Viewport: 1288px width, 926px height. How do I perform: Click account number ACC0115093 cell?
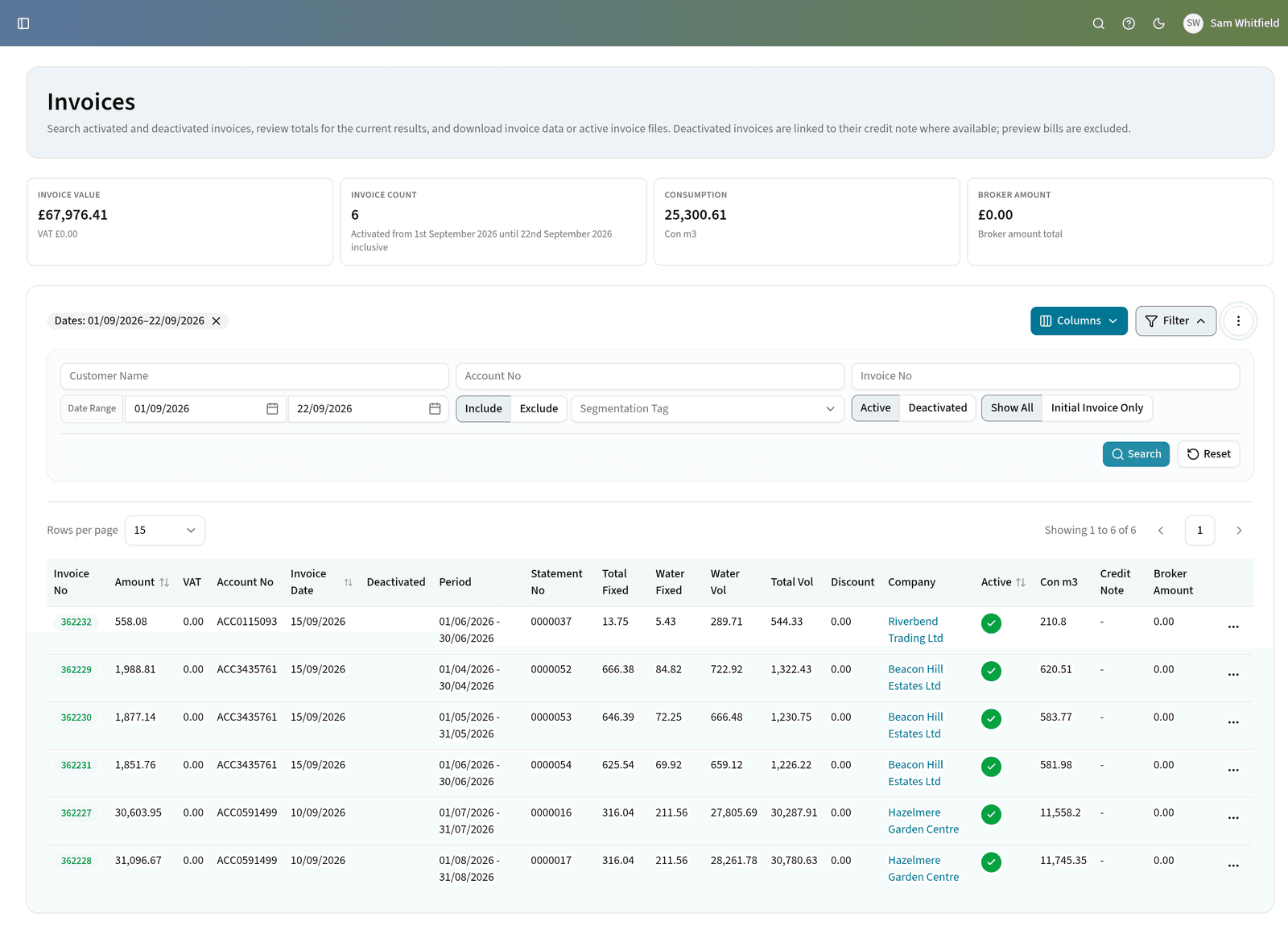tap(246, 622)
